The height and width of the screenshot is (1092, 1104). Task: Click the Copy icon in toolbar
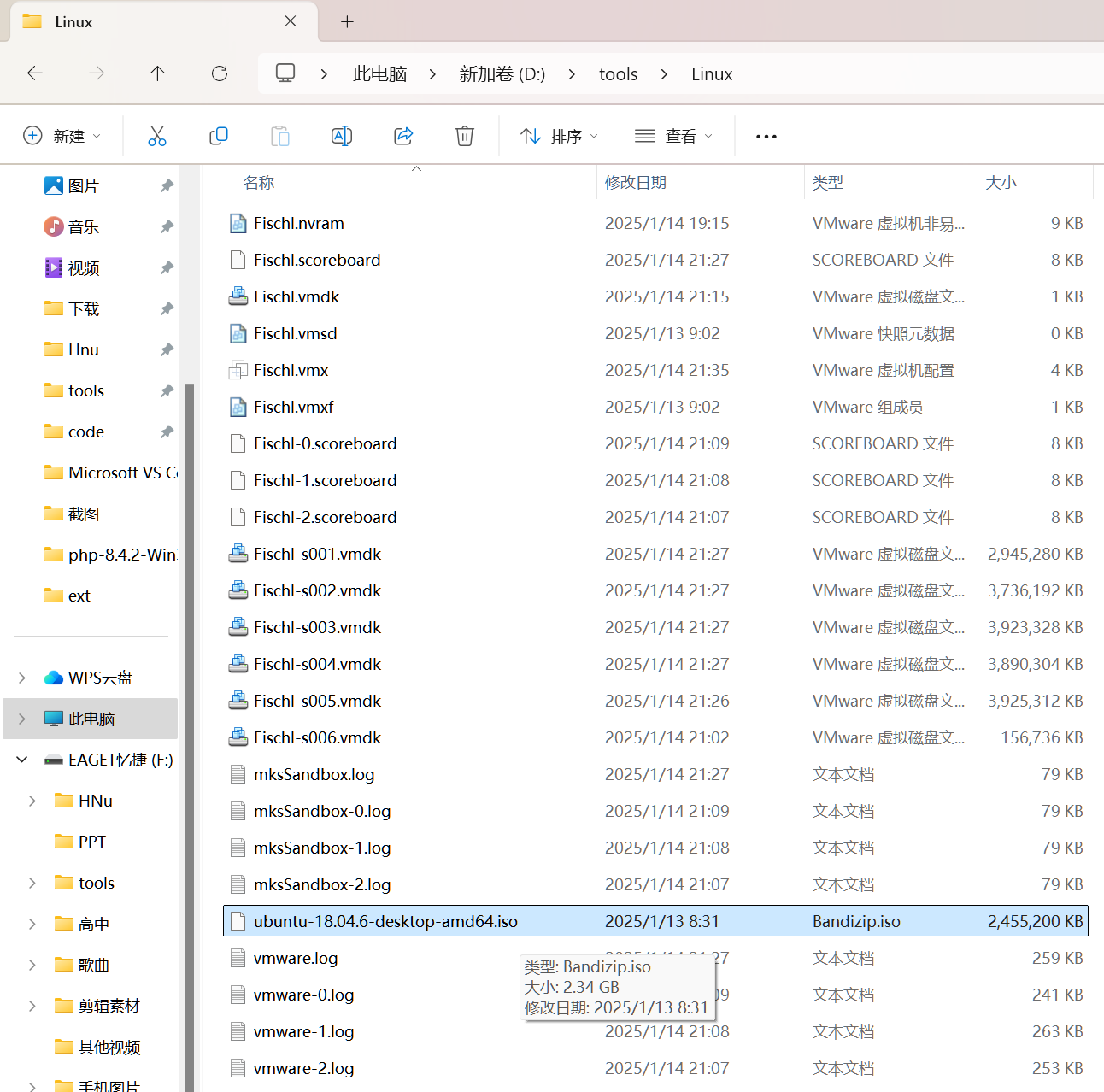tap(219, 136)
